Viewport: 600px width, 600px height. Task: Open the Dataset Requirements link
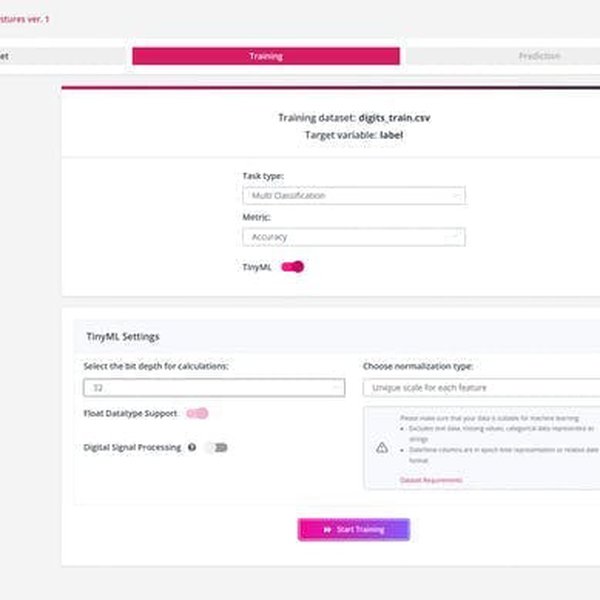click(x=431, y=480)
